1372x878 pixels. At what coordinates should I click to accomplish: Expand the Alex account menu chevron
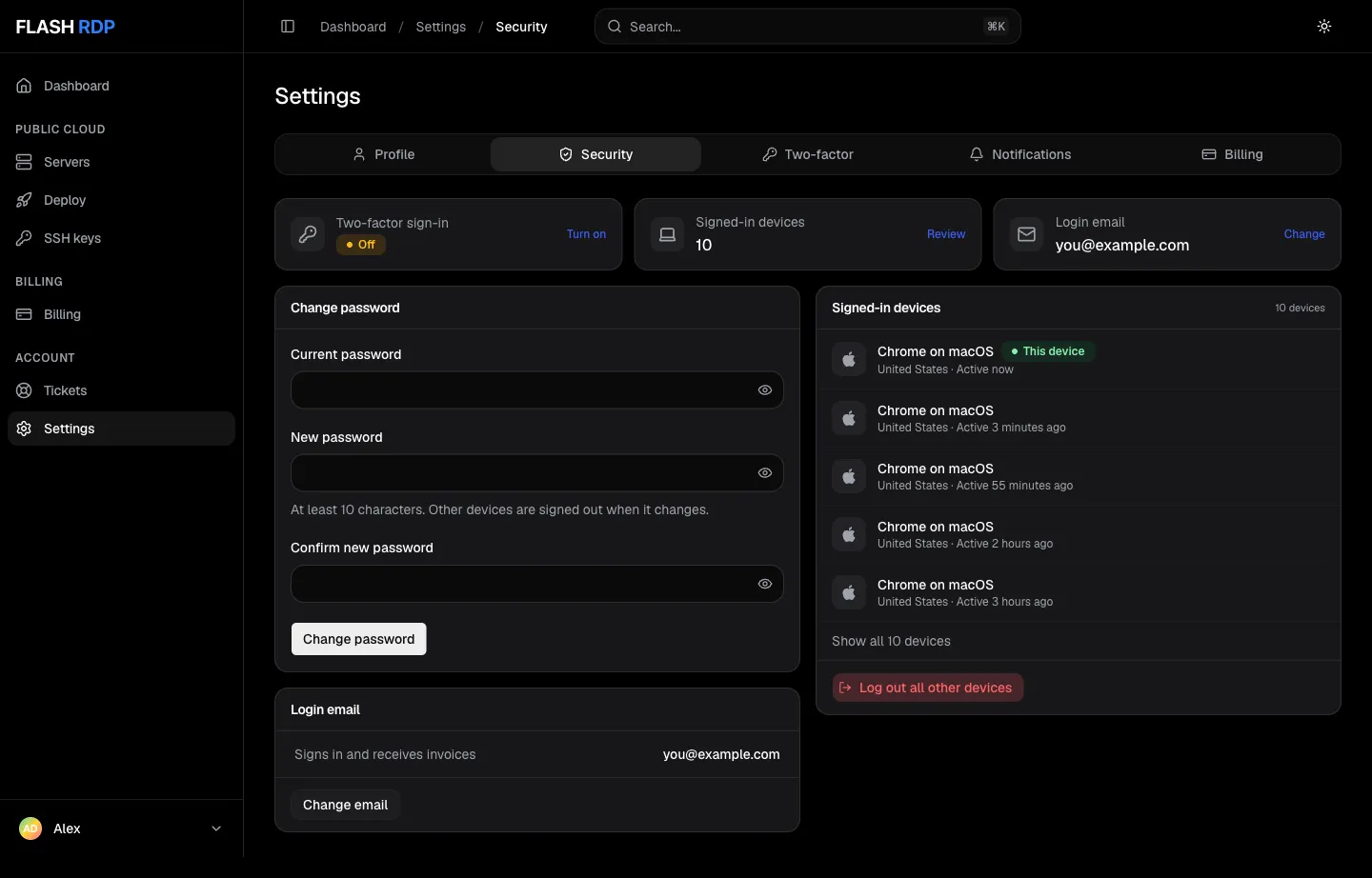tap(216, 828)
